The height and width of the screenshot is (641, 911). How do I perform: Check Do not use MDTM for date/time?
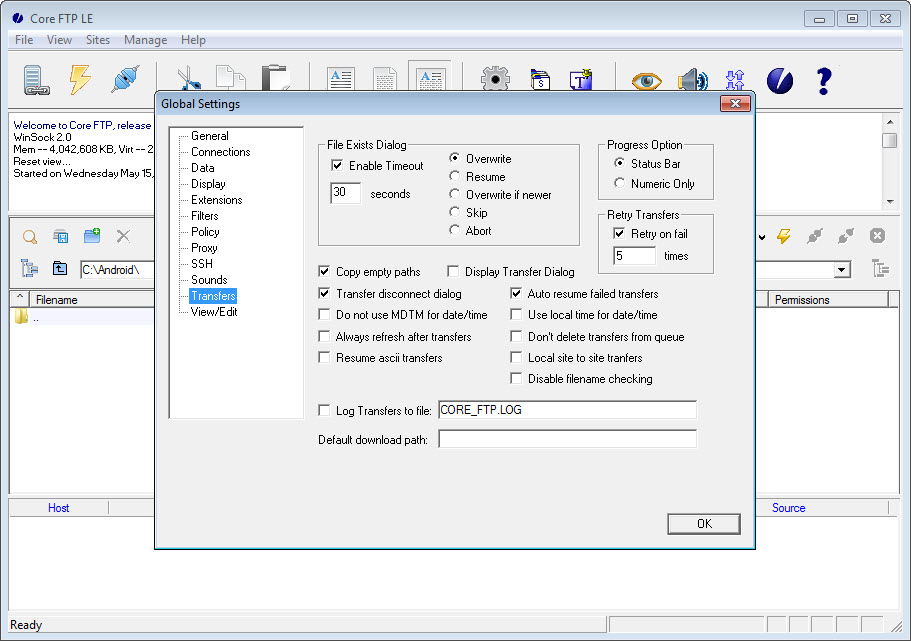click(x=324, y=314)
